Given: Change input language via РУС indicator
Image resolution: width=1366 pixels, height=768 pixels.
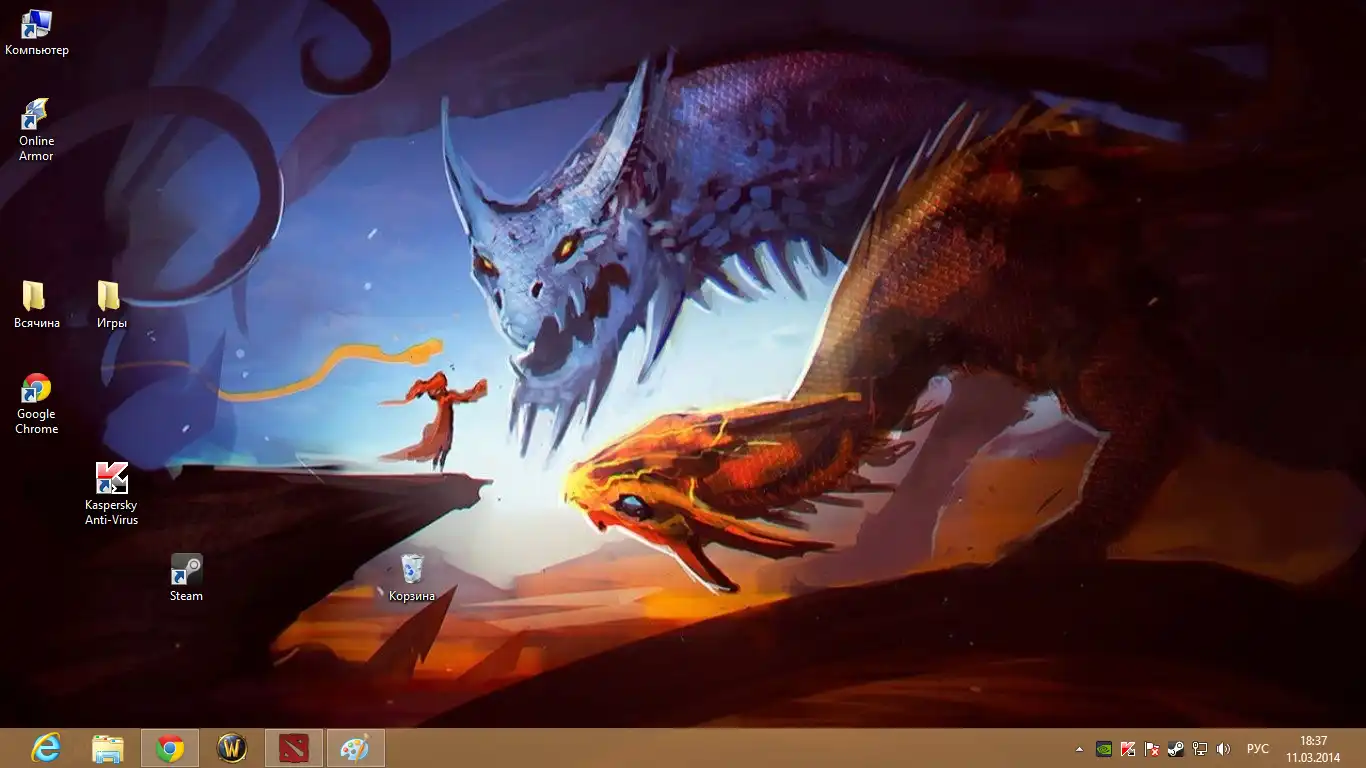Looking at the screenshot, I should [1258, 749].
